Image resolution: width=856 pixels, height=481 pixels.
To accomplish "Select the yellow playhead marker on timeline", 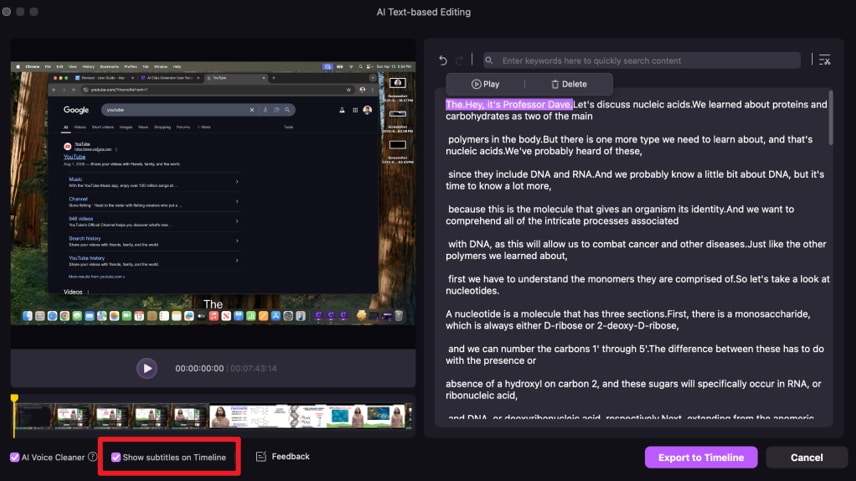I will tap(14, 399).
